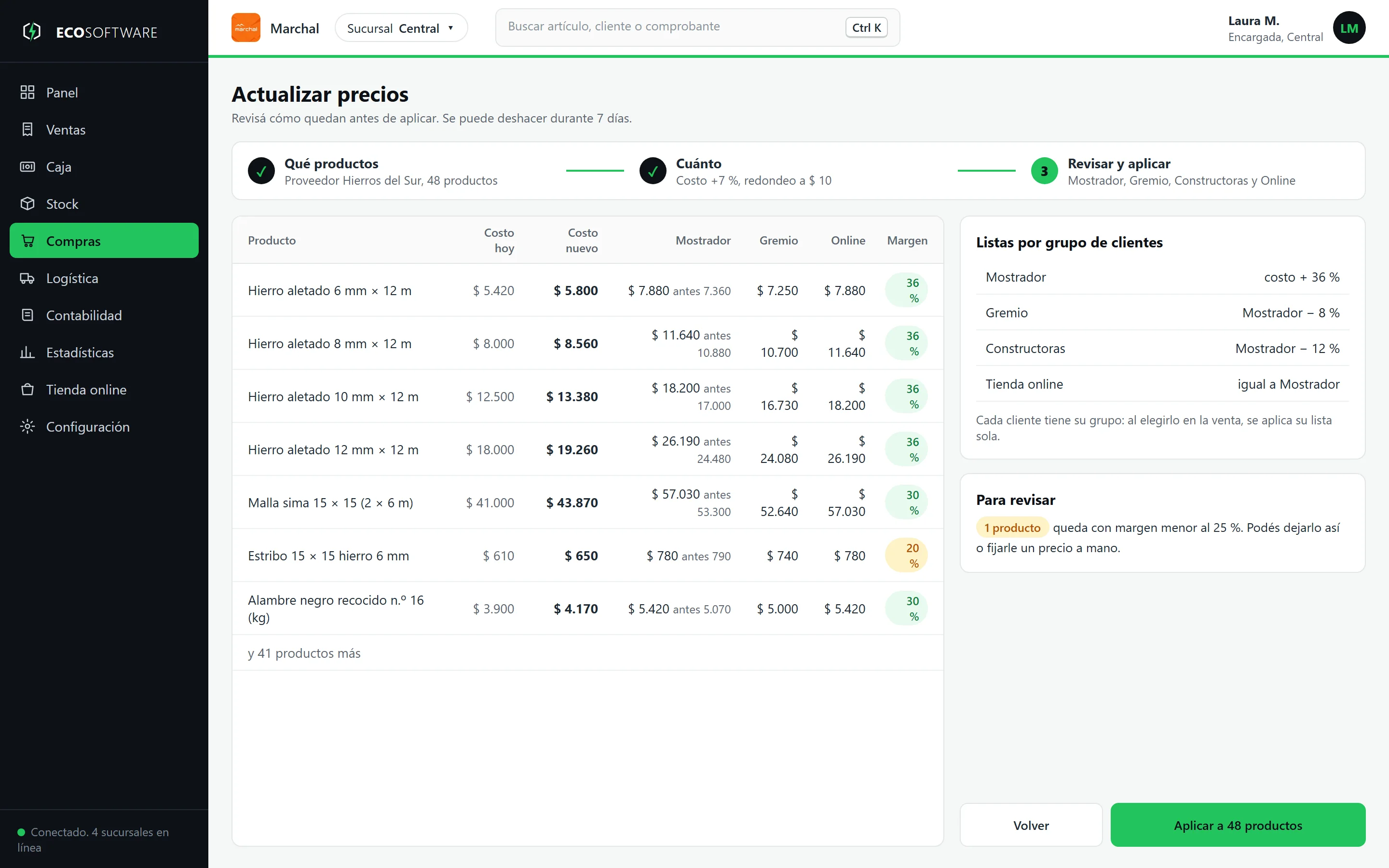This screenshot has height=868, width=1389.
Task: Click the Constructoras list row
Action: 1162,349
